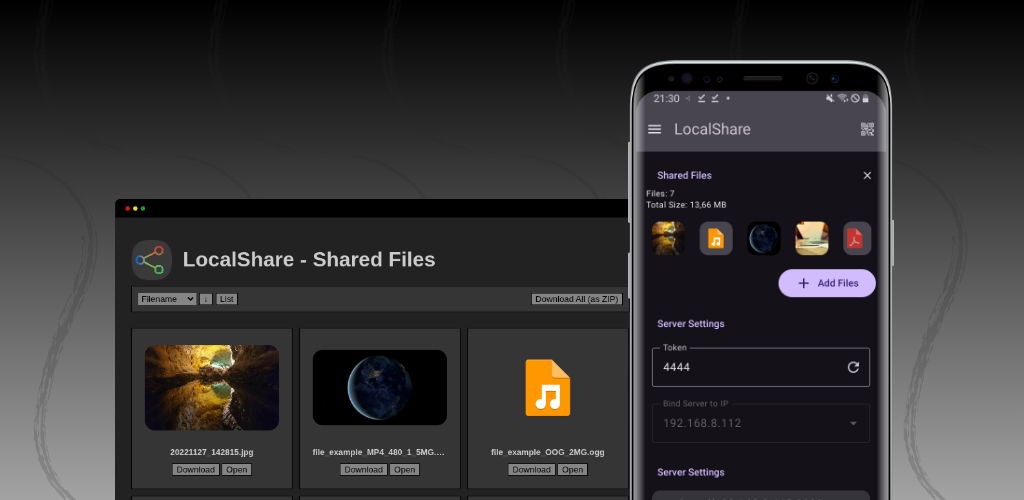Toggle sort direction with the arrow button

206,299
